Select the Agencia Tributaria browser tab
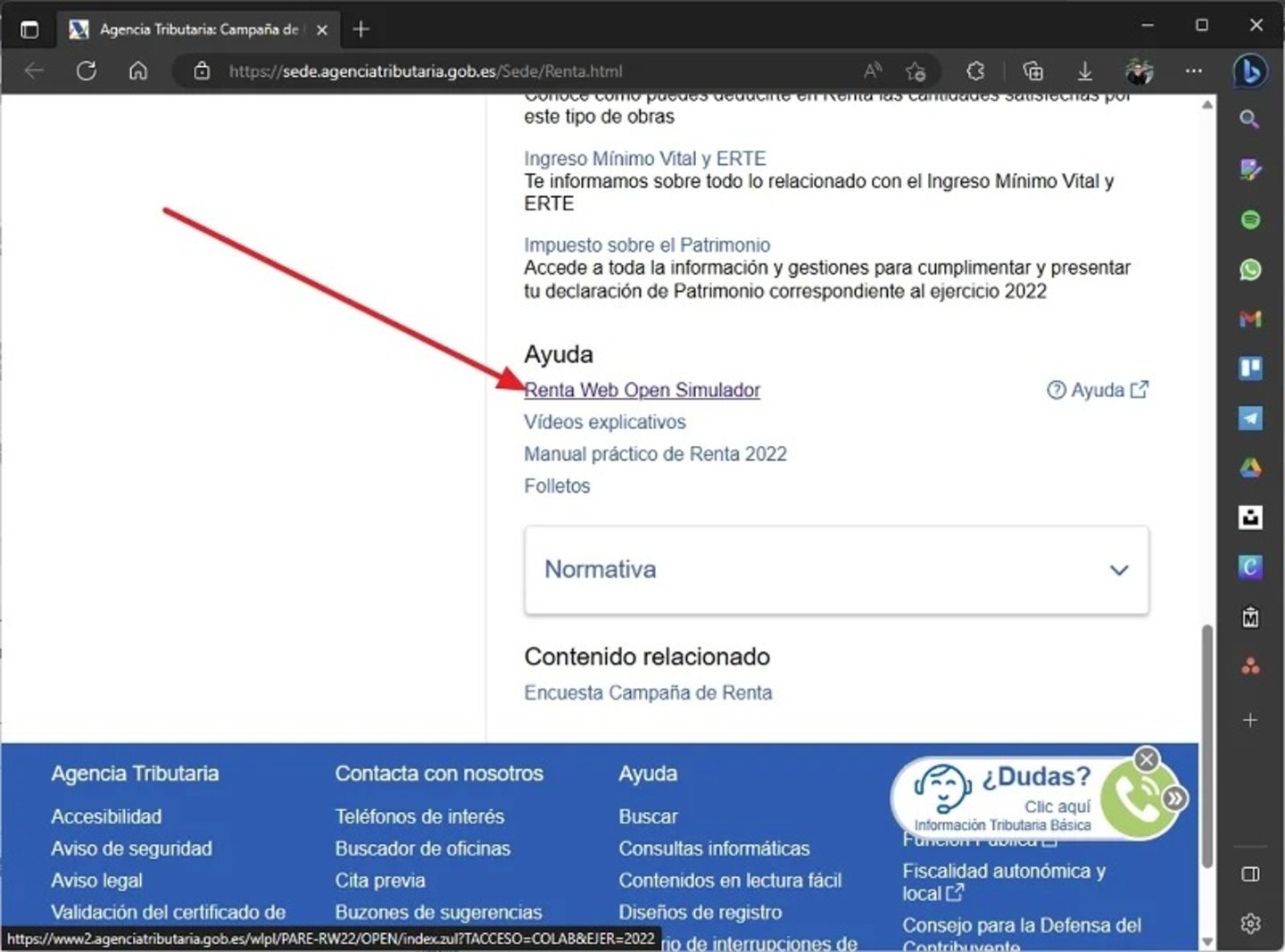This screenshot has width=1285, height=952. coord(198,29)
